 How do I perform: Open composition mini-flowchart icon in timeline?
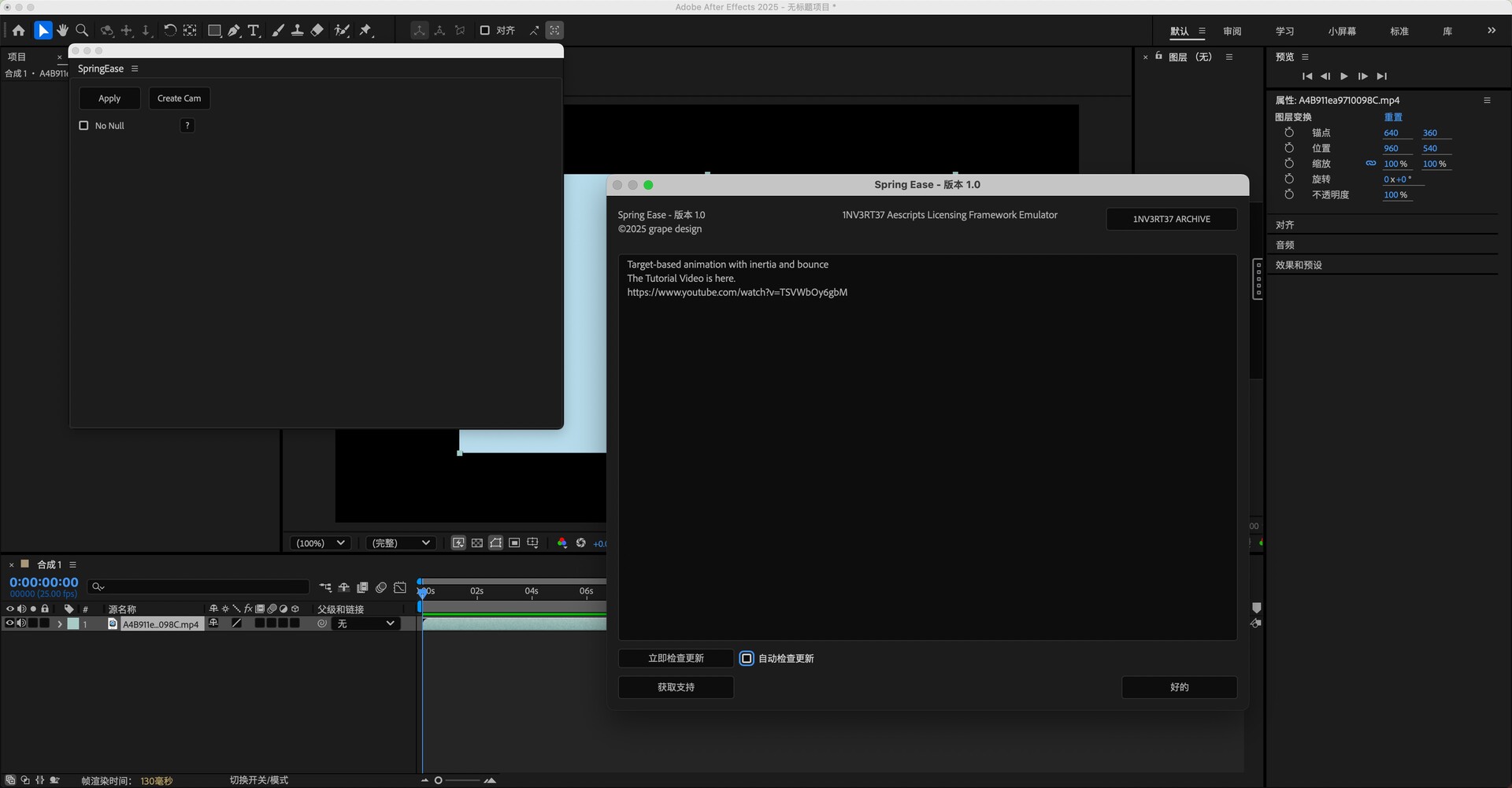coord(325,587)
